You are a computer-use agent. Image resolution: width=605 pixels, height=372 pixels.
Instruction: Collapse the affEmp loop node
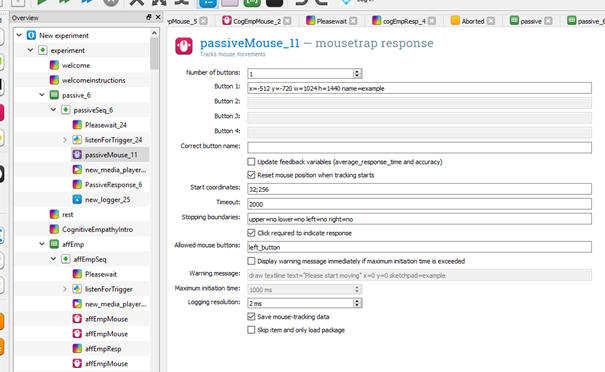[x=42, y=244]
